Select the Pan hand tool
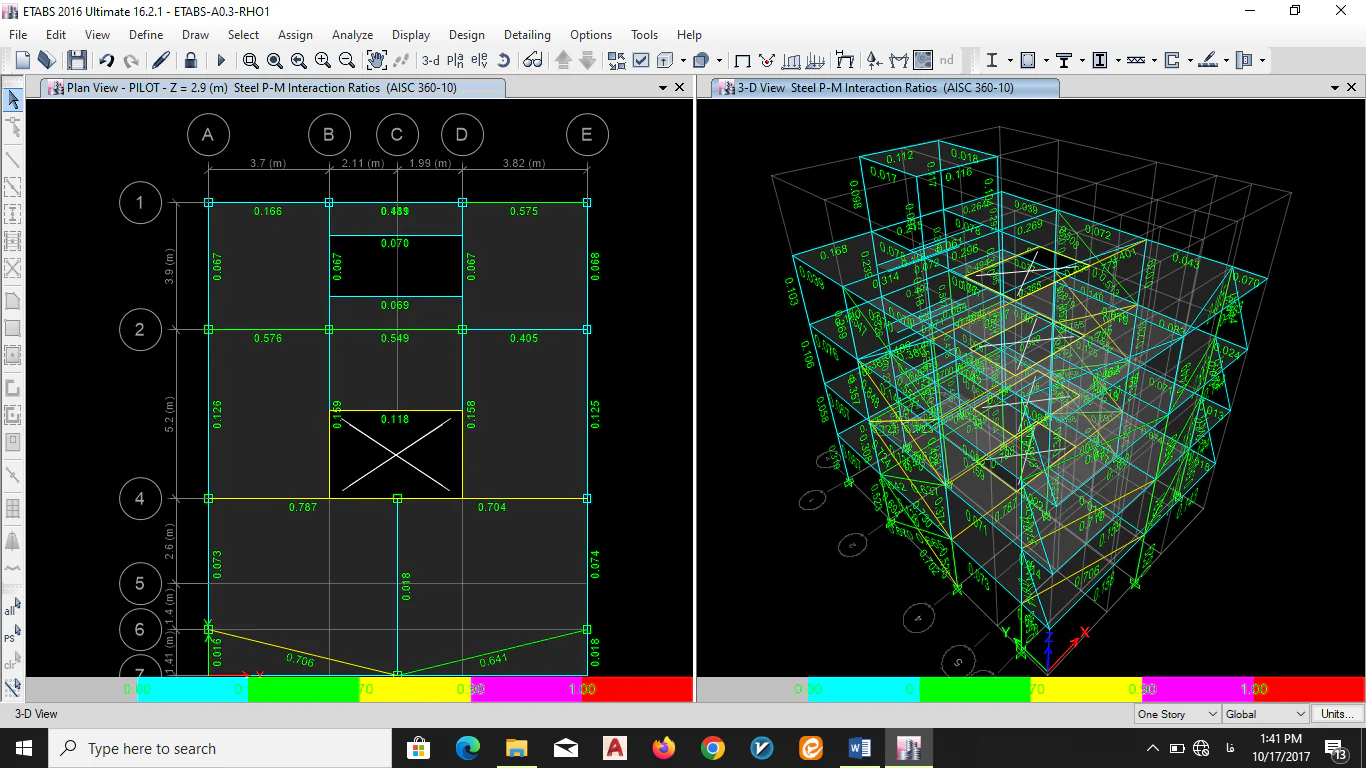The width and height of the screenshot is (1366, 768). coord(376,61)
